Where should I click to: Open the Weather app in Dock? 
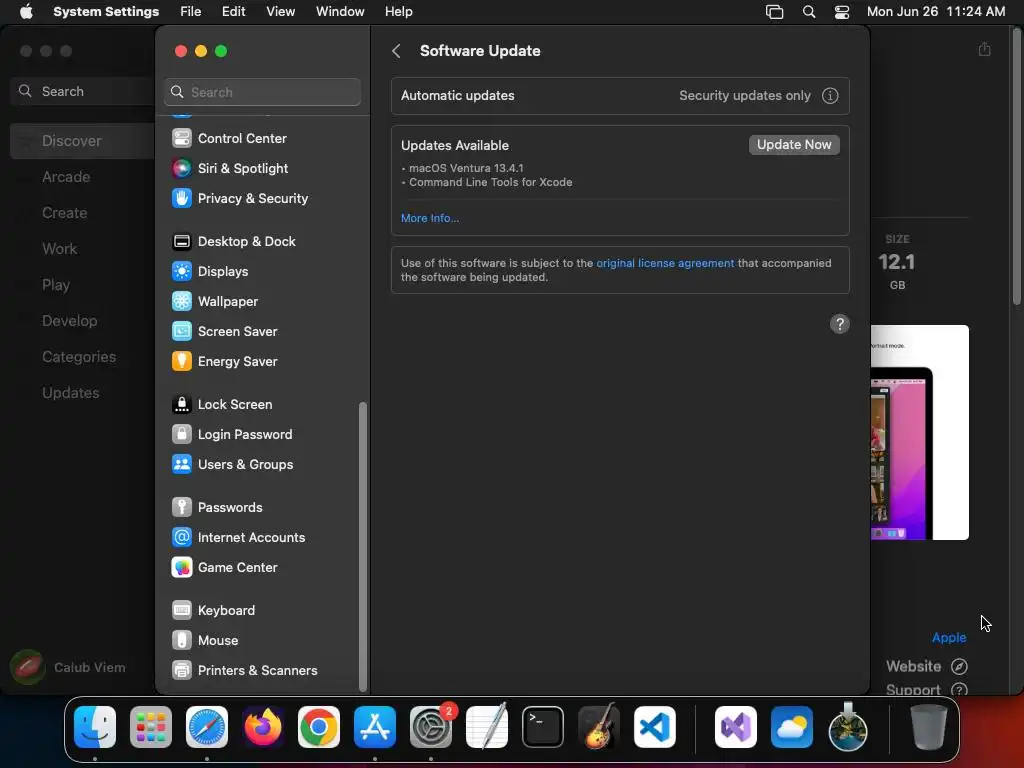point(792,727)
